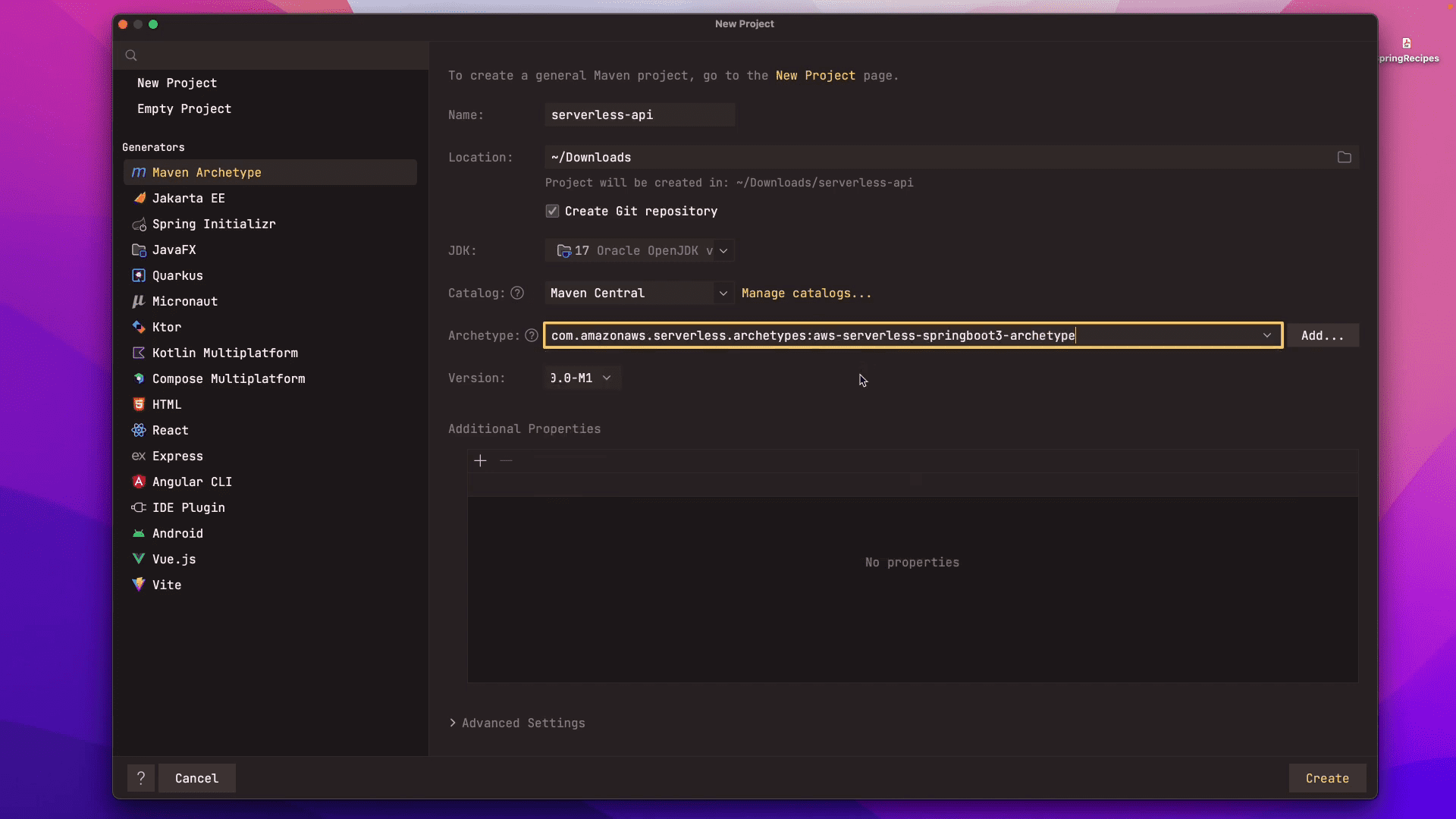Click the Ktor generator icon
The width and height of the screenshot is (1456, 819).
139,327
